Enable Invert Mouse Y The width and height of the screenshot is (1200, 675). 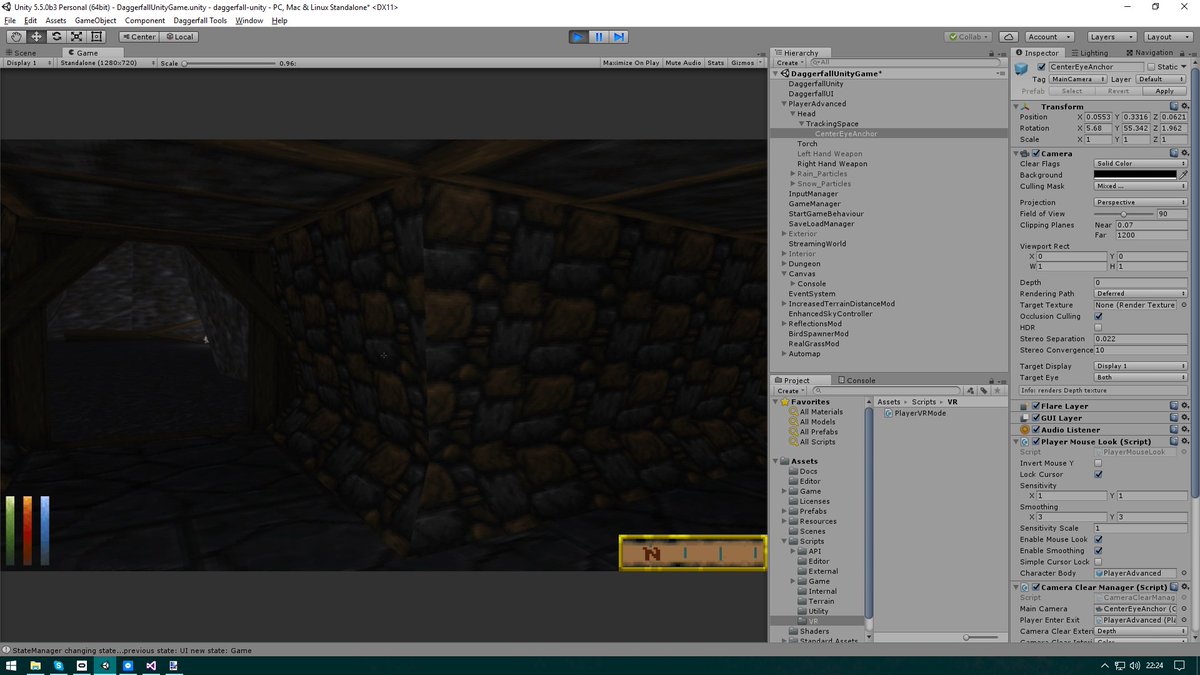click(1098, 463)
